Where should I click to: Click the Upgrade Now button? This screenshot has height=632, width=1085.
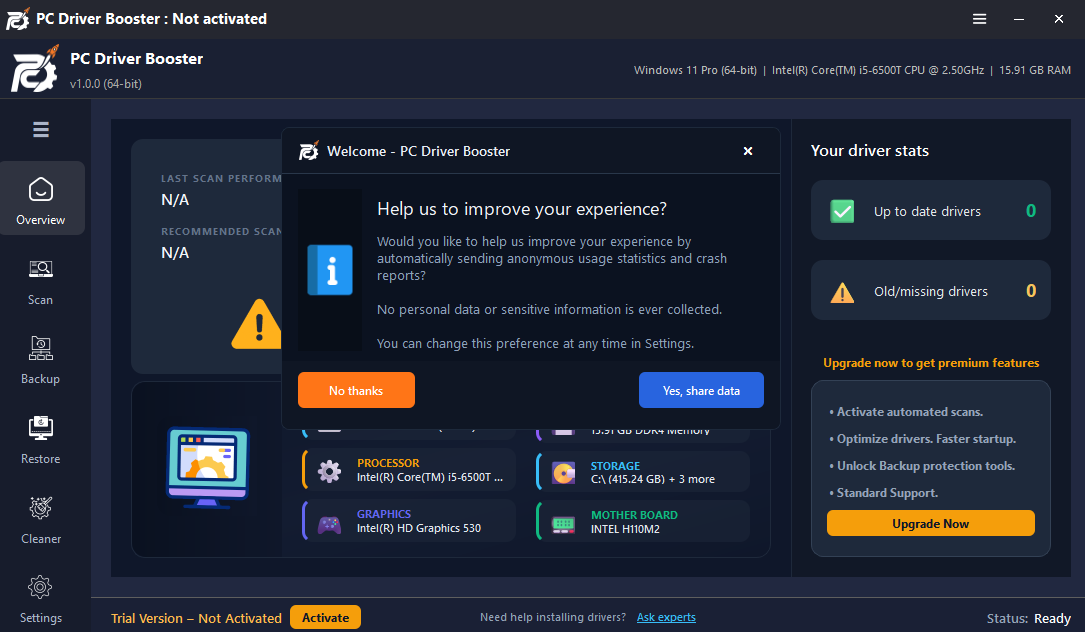point(931,523)
